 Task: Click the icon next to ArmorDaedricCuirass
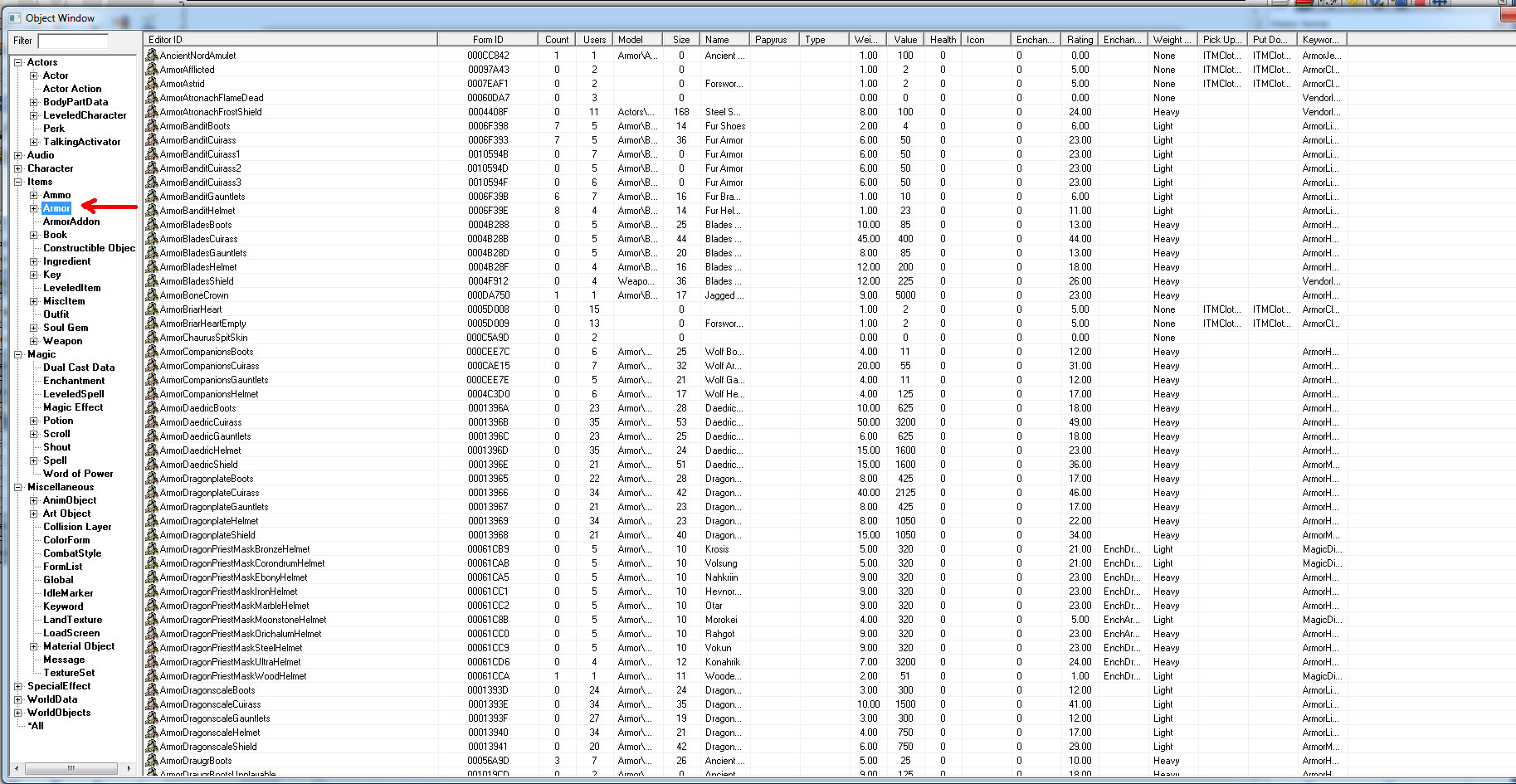pyautogui.click(x=152, y=422)
